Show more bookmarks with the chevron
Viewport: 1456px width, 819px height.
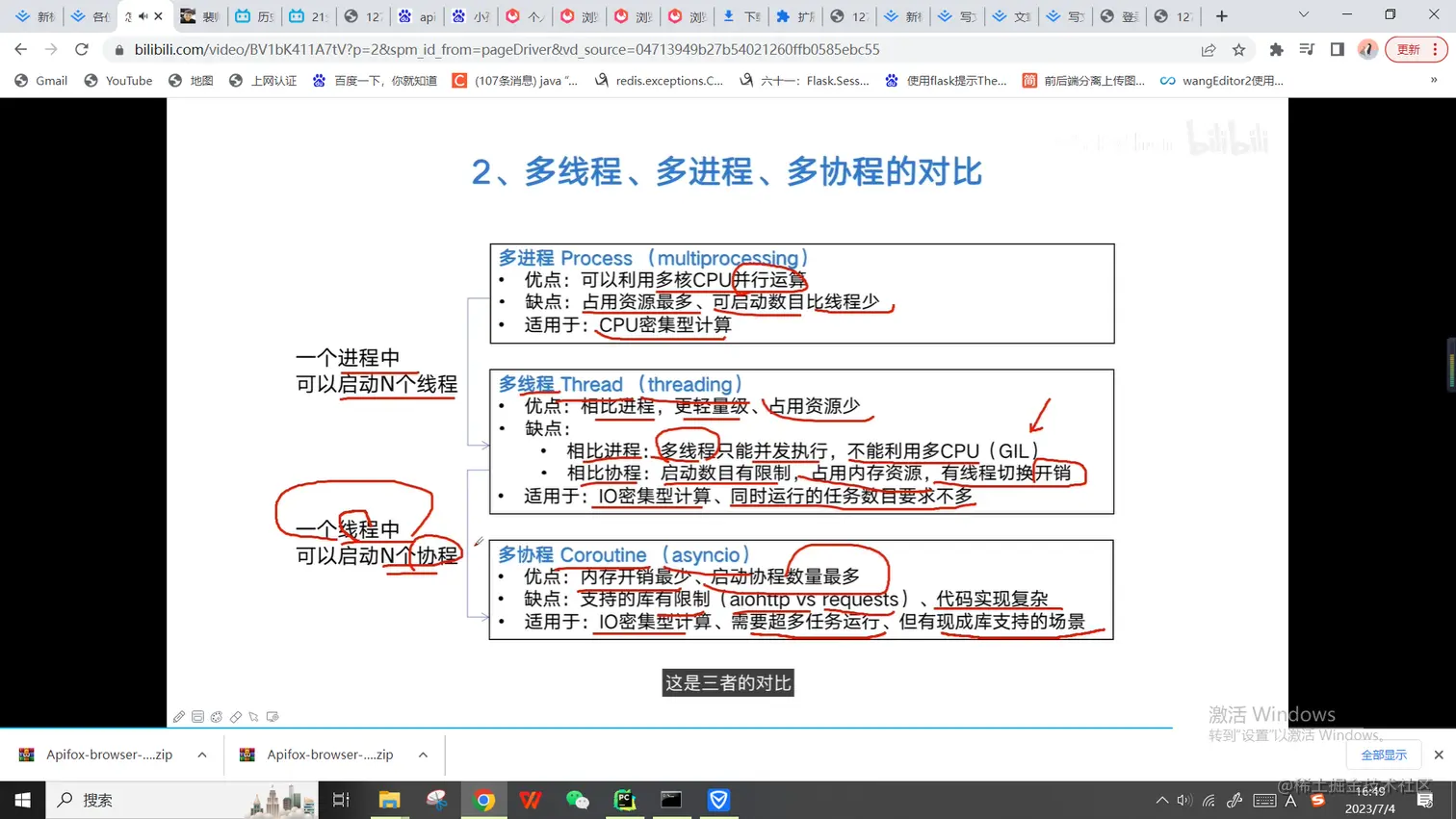[x=1434, y=81]
